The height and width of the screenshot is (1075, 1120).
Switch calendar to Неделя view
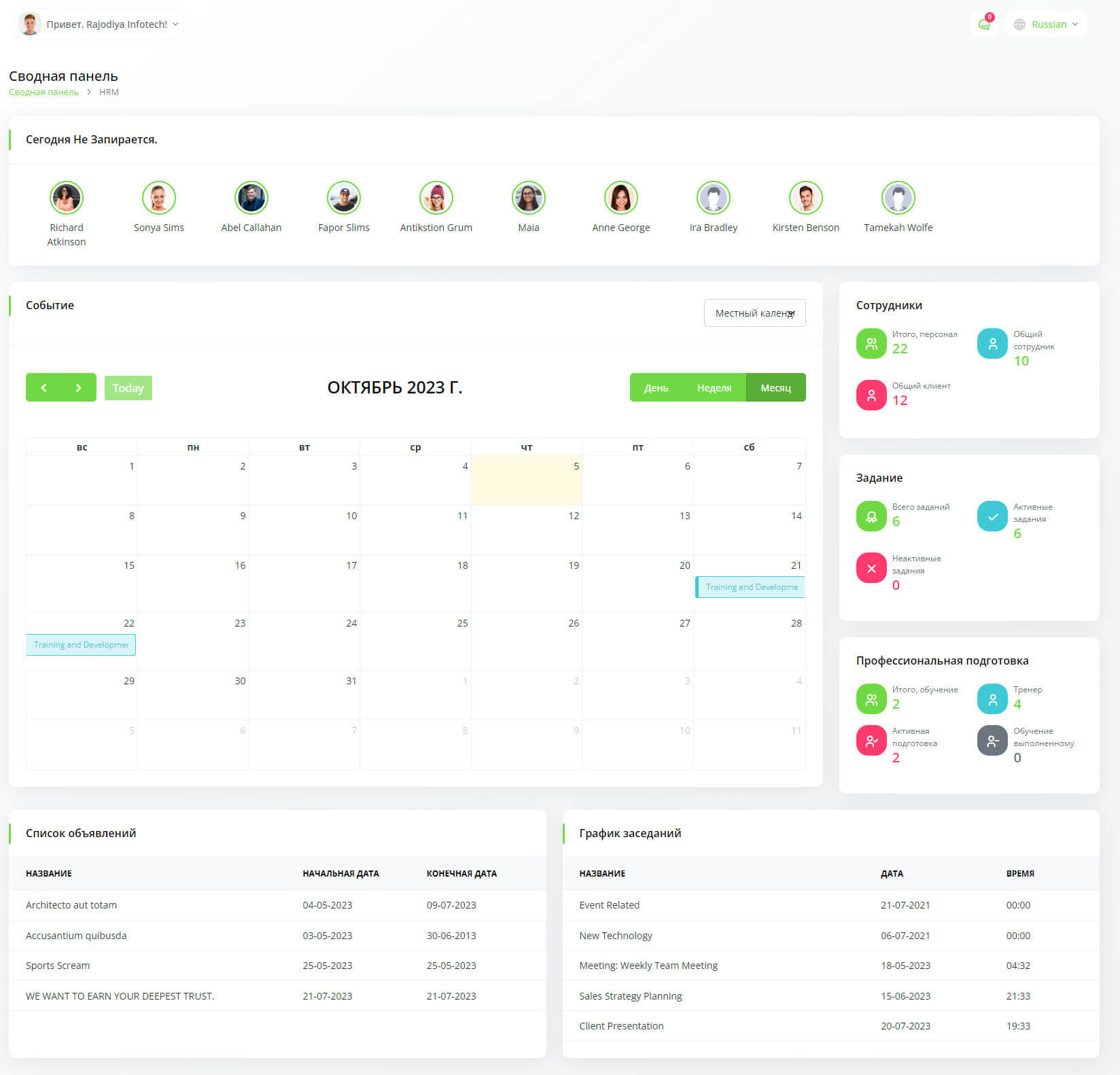[x=714, y=387]
